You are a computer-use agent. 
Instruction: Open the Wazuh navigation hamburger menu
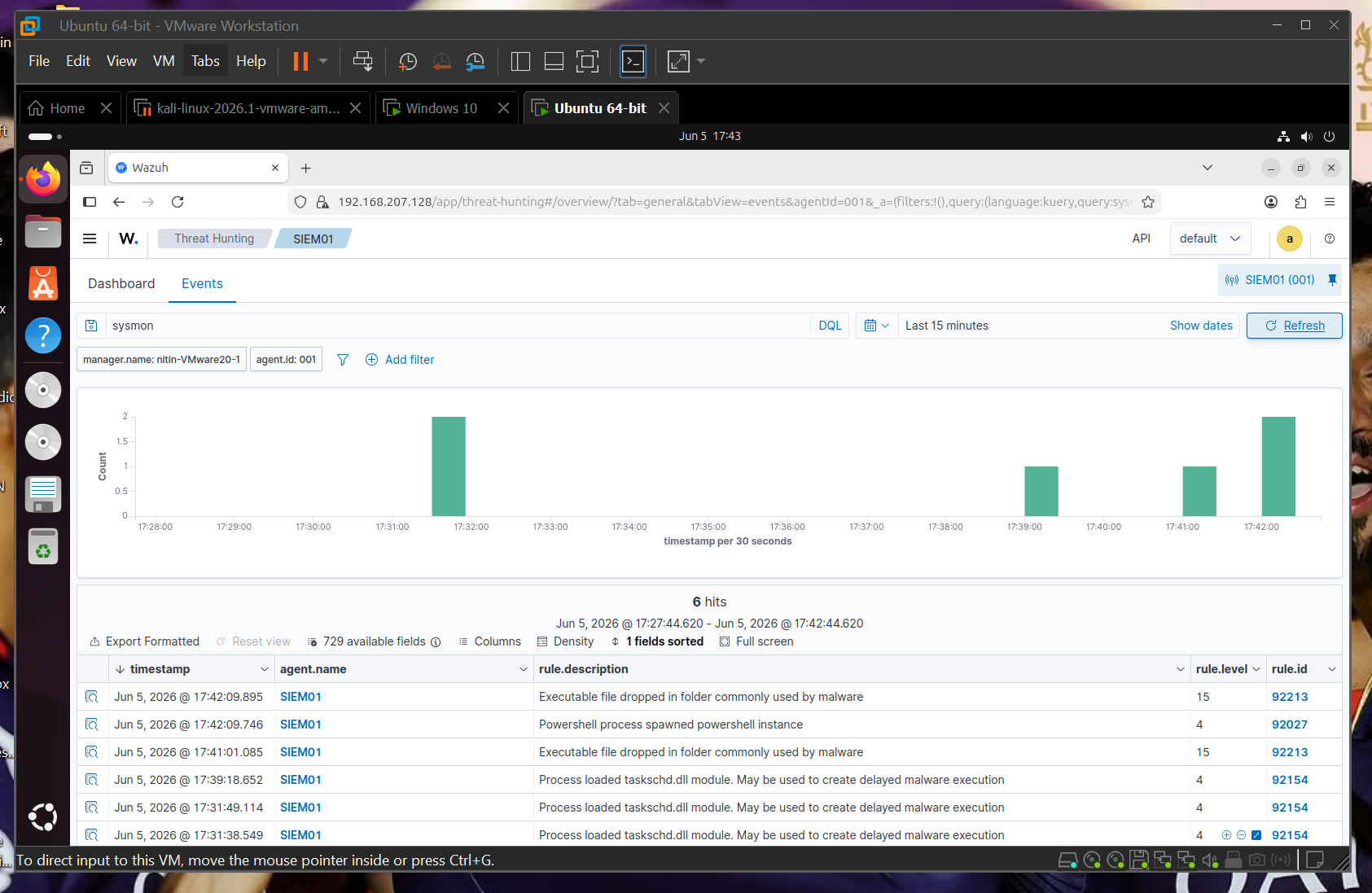coord(90,239)
